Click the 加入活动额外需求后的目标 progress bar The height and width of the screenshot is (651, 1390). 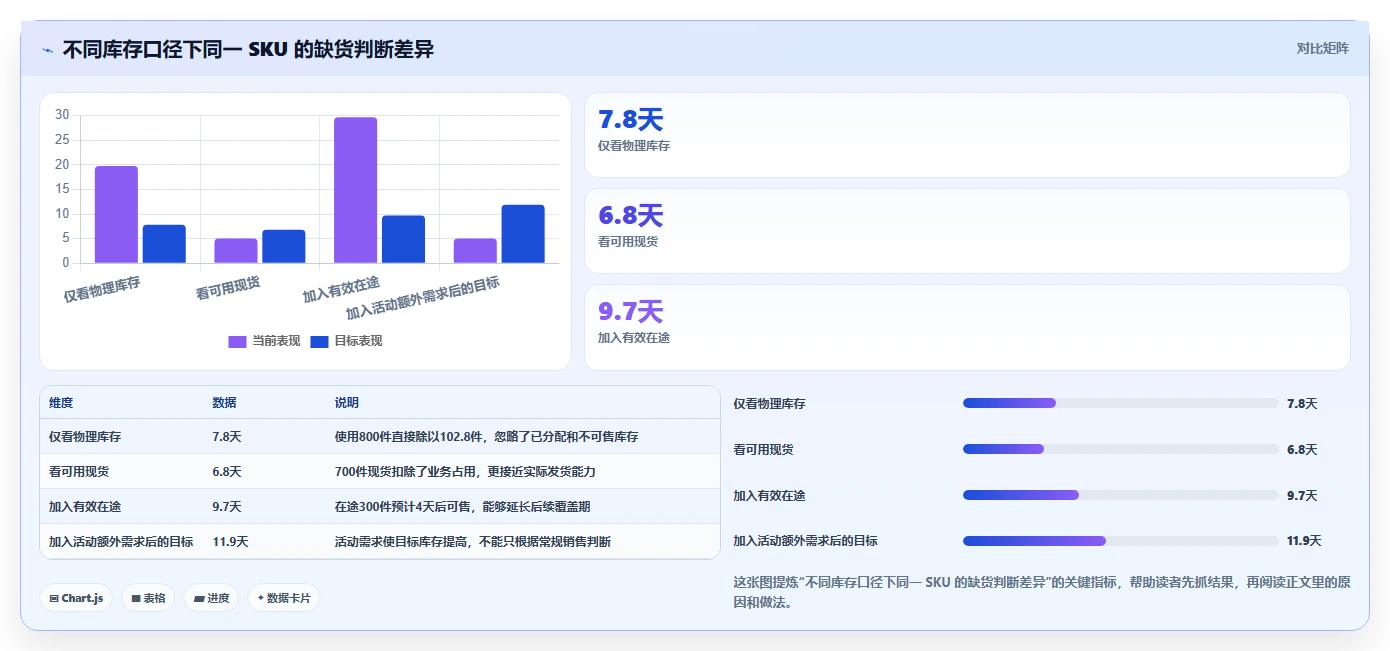tap(1120, 541)
